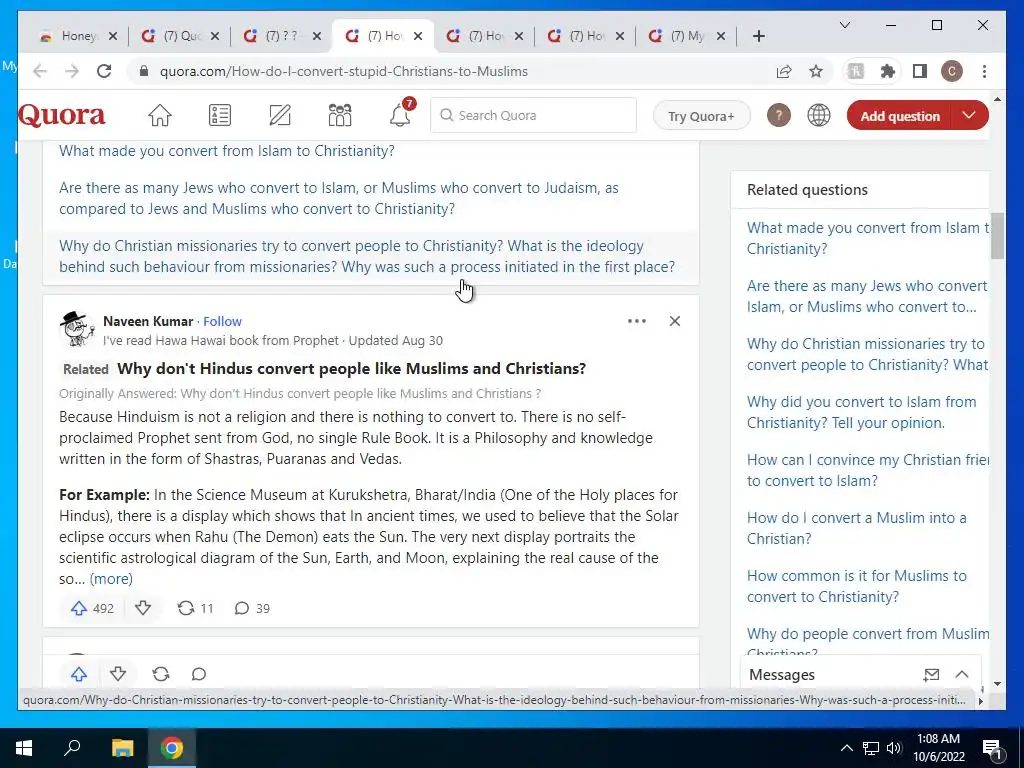Click the comment icon in the sticky bottom bar
Image resolution: width=1024 pixels, height=768 pixels.
click(199, 674)
